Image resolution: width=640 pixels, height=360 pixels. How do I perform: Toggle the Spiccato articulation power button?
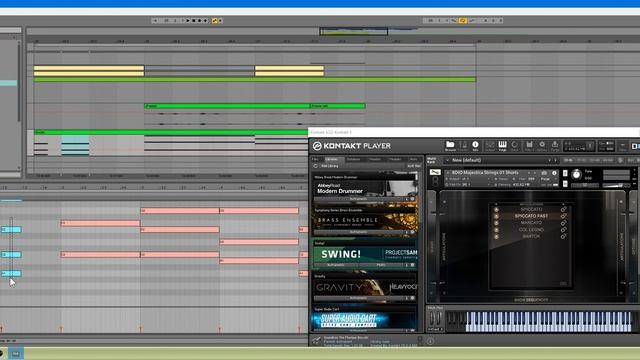[x=496, y=209]
